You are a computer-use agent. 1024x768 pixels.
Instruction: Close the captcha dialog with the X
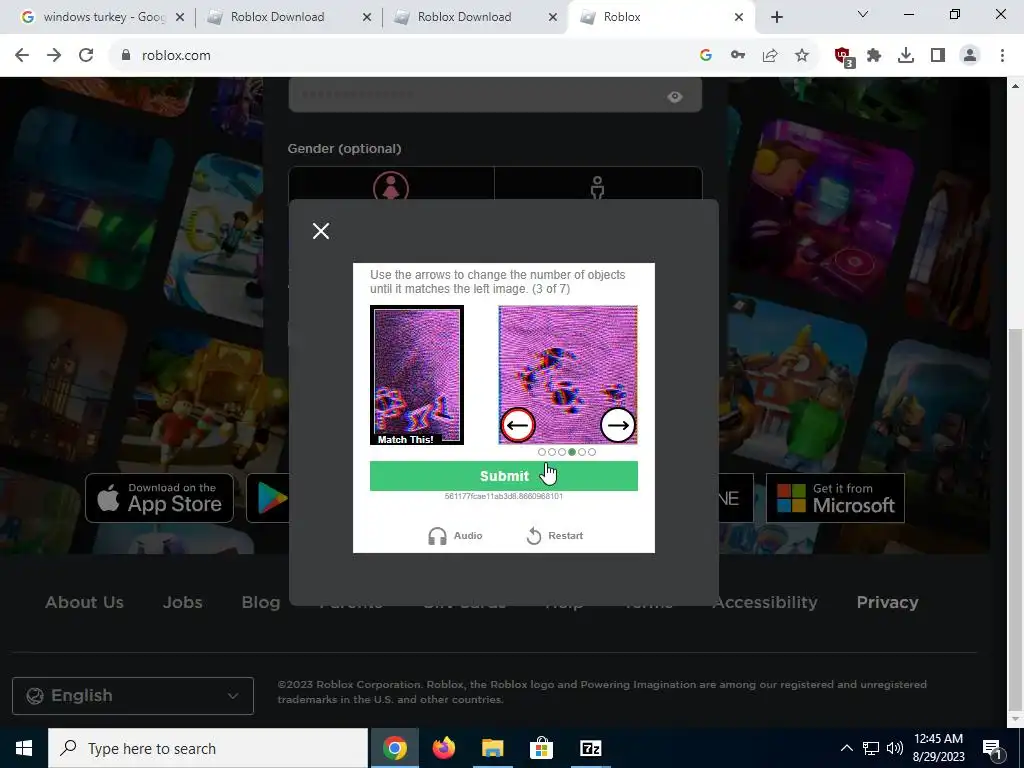point(321,231)
